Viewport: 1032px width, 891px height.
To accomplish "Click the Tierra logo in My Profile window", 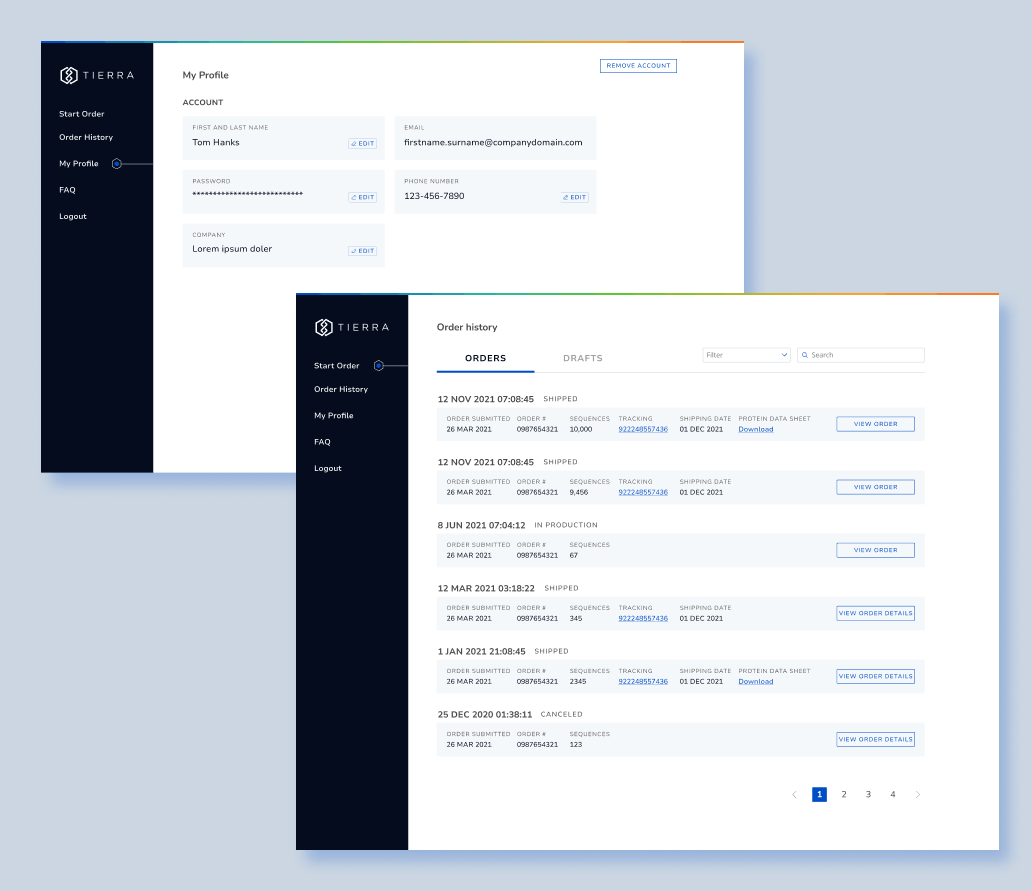I will pos(97,75).
